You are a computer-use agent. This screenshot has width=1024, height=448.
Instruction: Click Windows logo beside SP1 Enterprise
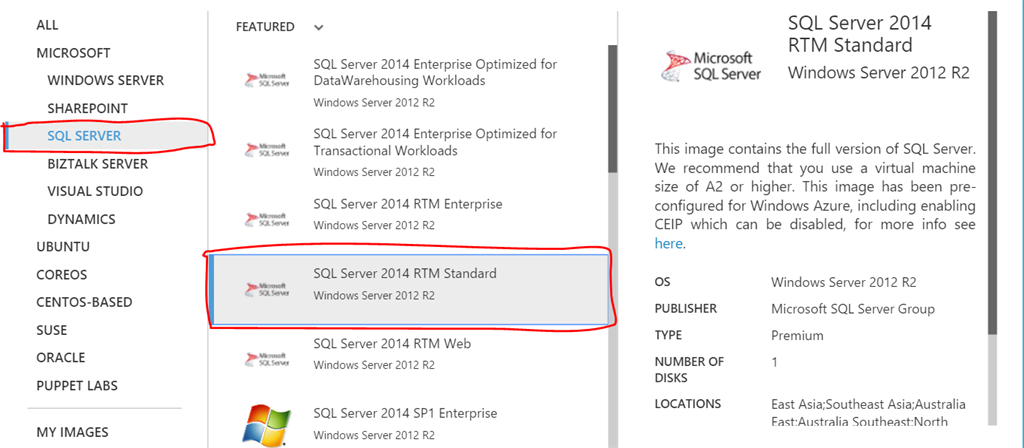(263, 424)
